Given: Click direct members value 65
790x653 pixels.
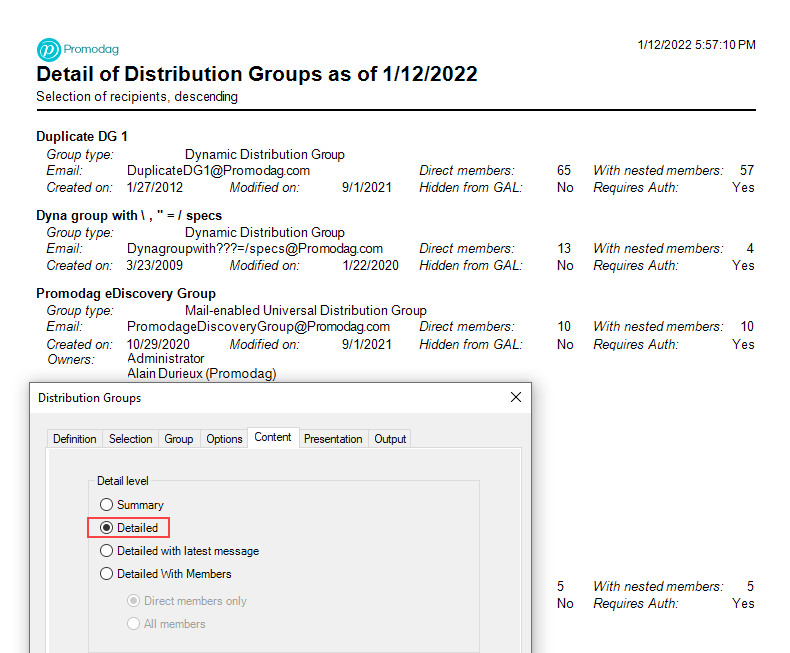Looking at the screenshot, I should [564, 170].
